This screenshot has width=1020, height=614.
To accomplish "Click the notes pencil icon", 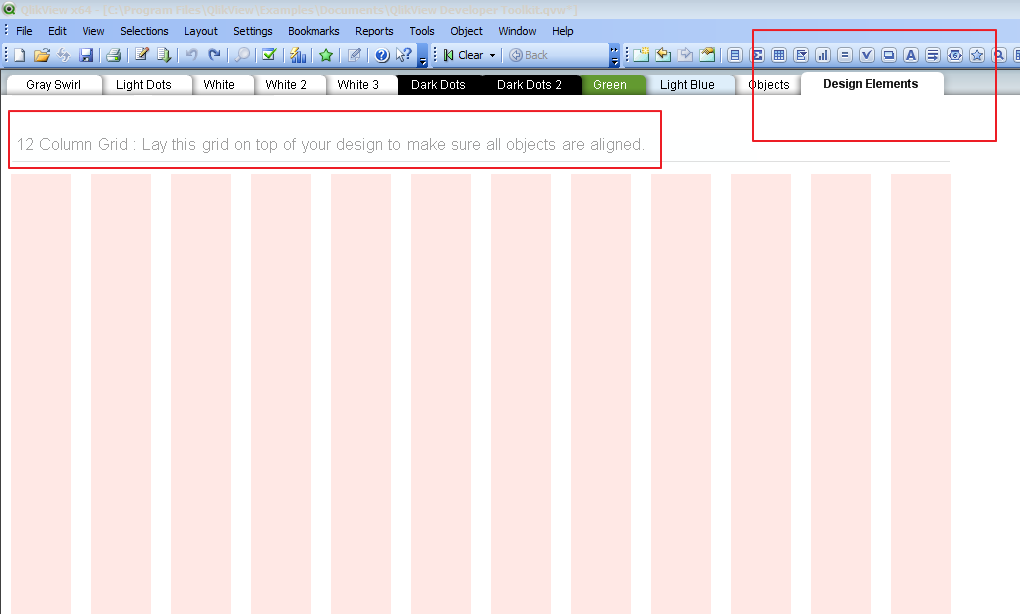I will pos(354,55).
